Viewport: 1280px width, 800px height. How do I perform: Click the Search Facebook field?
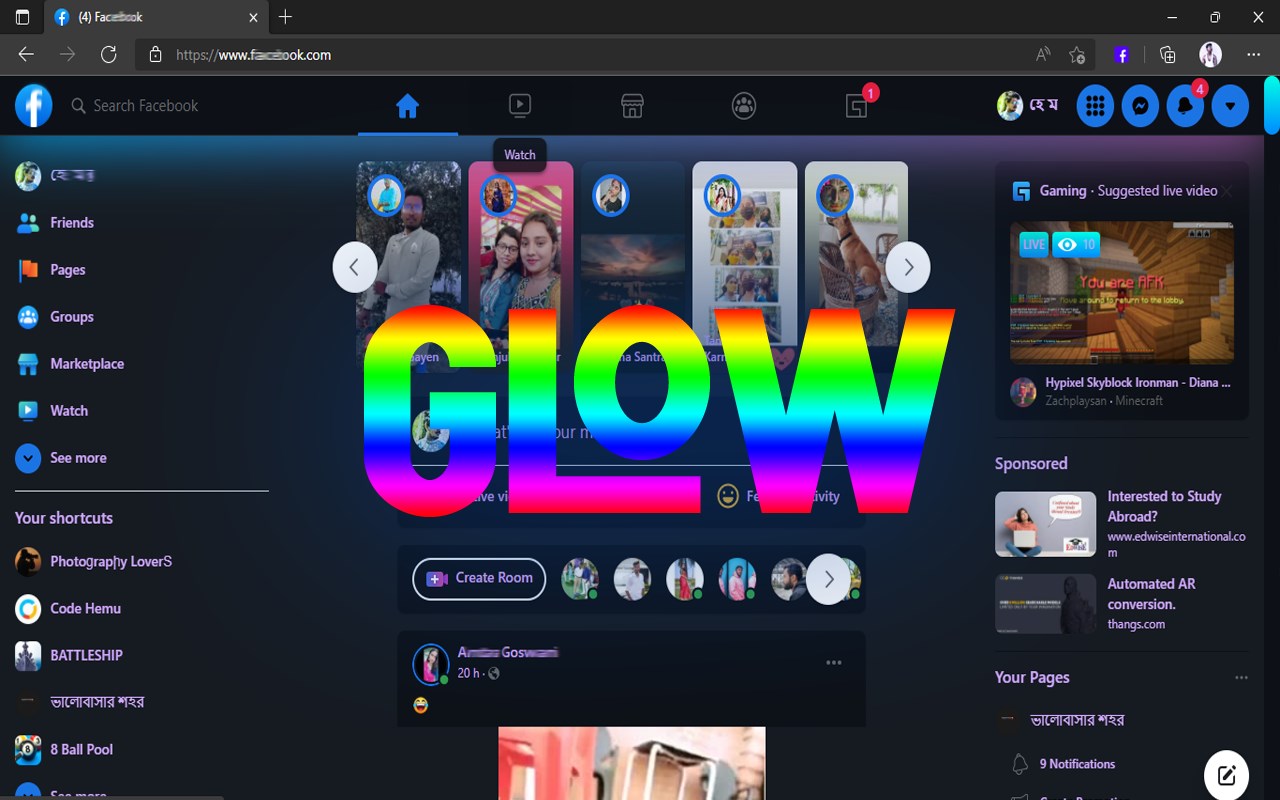pyautogui.click(x=145, y=106)
